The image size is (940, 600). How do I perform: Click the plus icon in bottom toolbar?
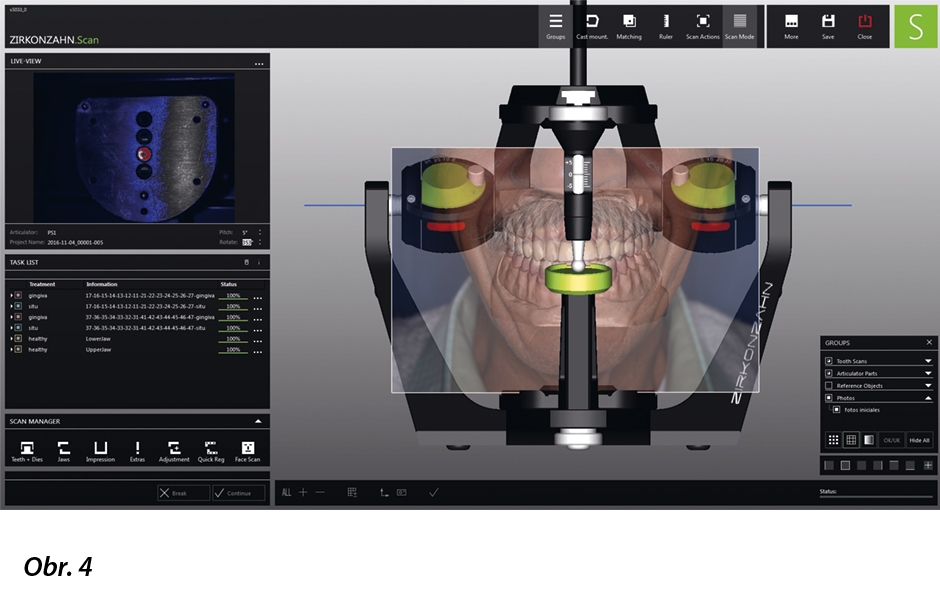[x=303, y=492]
